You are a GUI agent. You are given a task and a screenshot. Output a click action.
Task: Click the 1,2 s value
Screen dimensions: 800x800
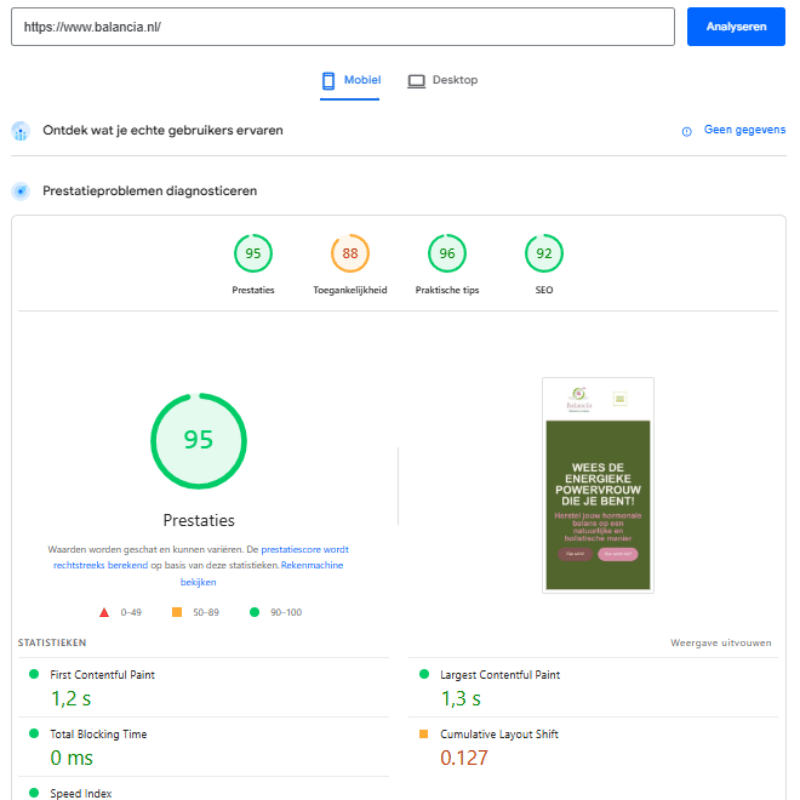(x=71, y=698)
